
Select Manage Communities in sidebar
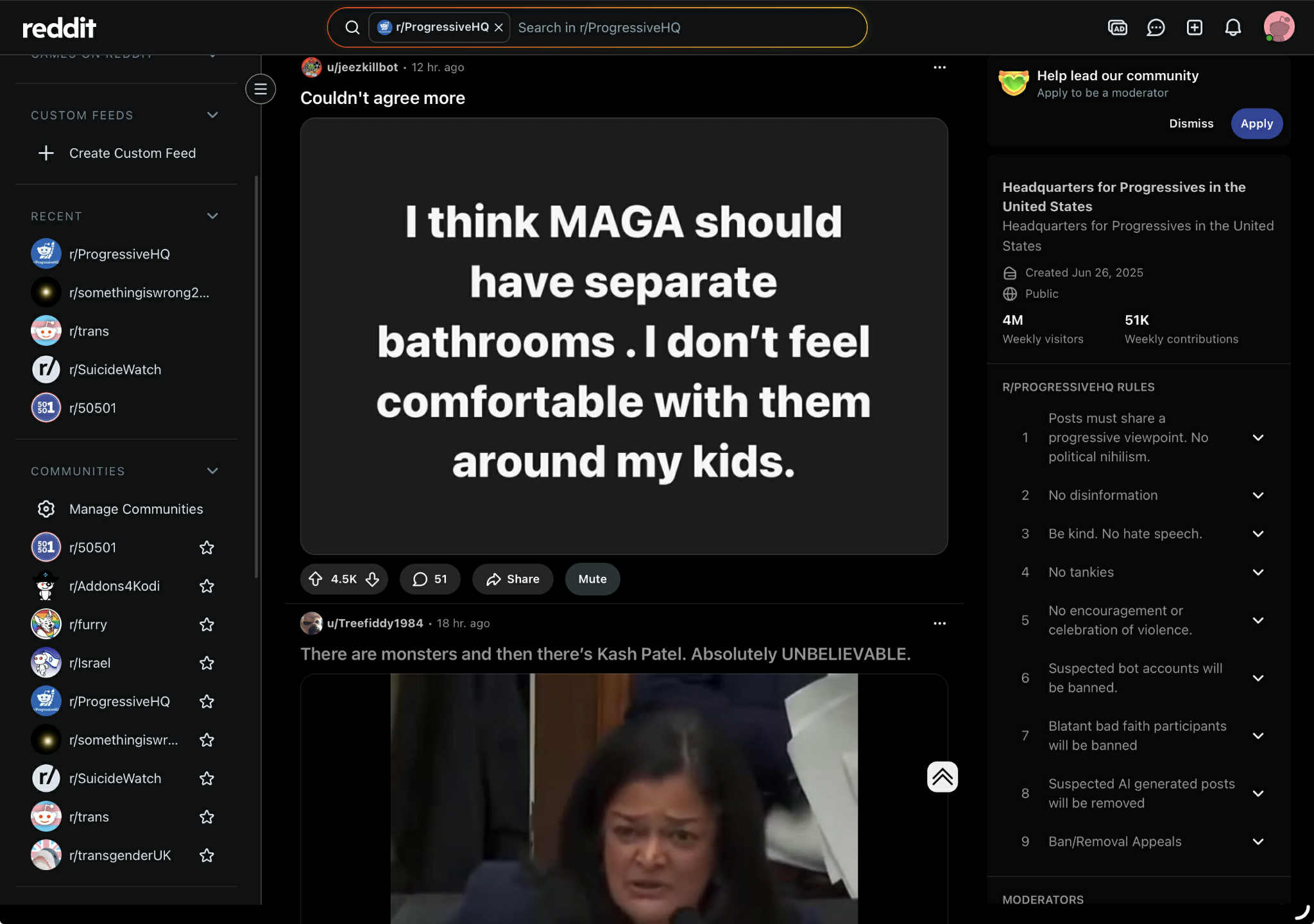point(136,509)
